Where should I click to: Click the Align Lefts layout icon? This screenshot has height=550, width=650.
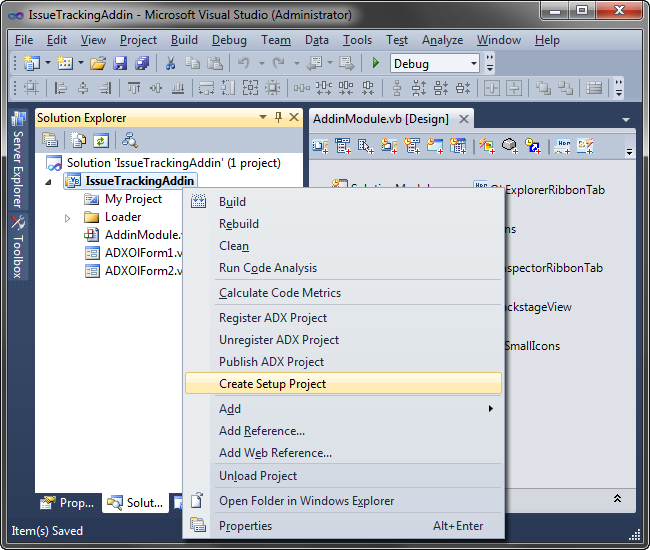coord(61,88)
